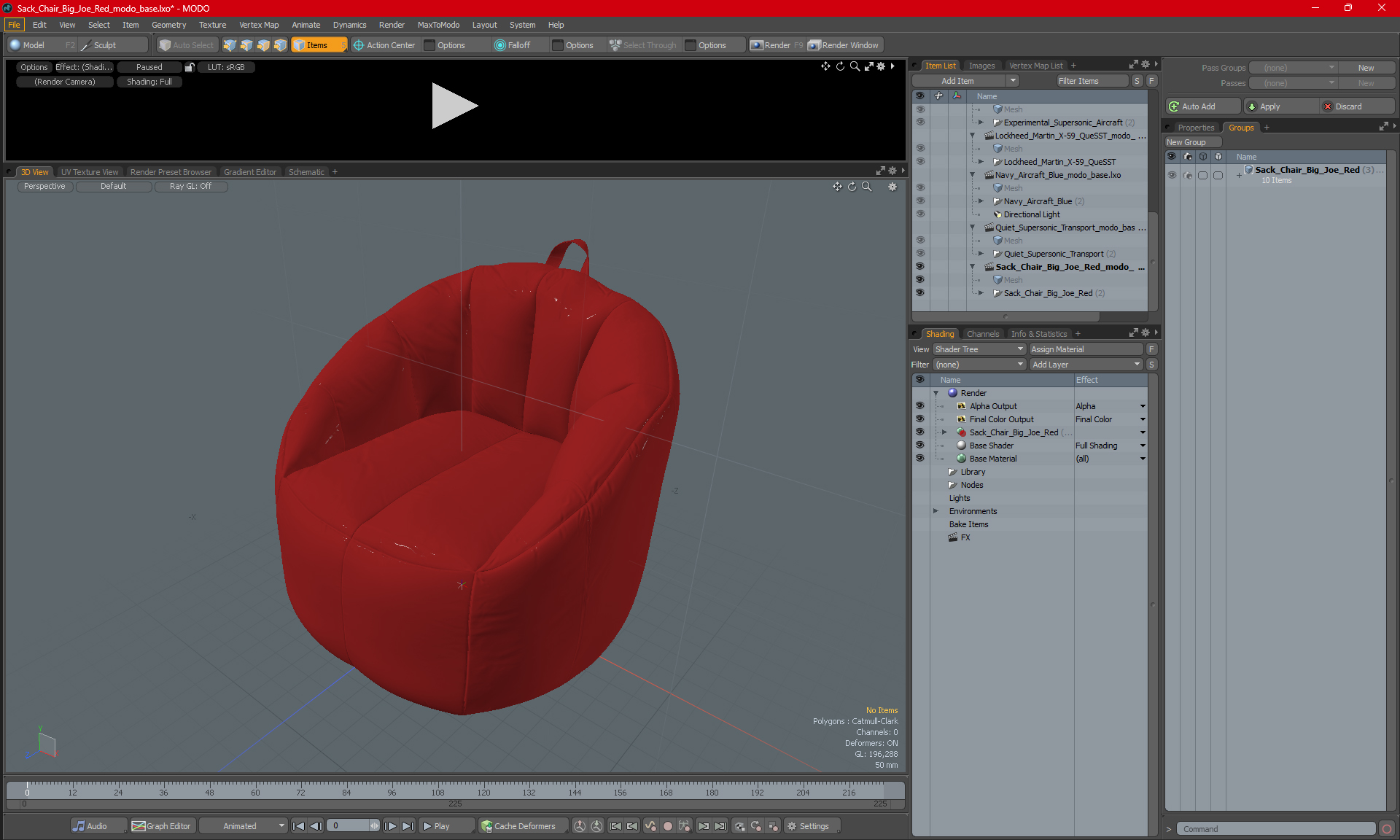Select the Shader Tree dropdown in Shading panel
Image resolution: width=1400 pixels, height=840 pixels.
point(974,349)
